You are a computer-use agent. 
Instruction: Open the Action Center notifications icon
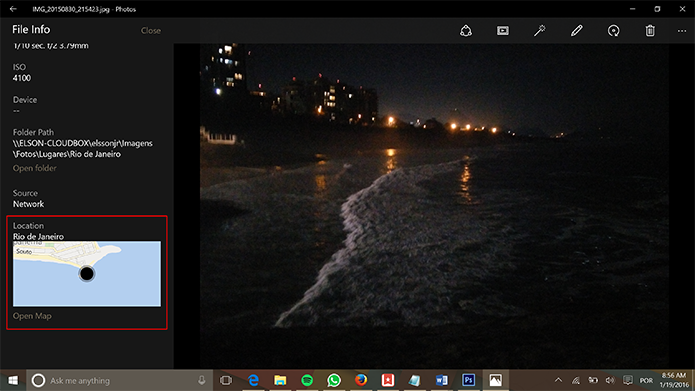click(628, 380)
